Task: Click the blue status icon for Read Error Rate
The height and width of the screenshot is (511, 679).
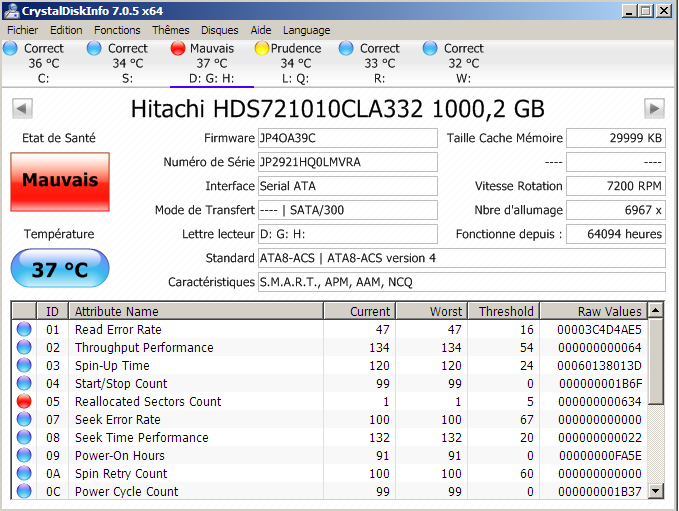Action: [x=24, y=330]
